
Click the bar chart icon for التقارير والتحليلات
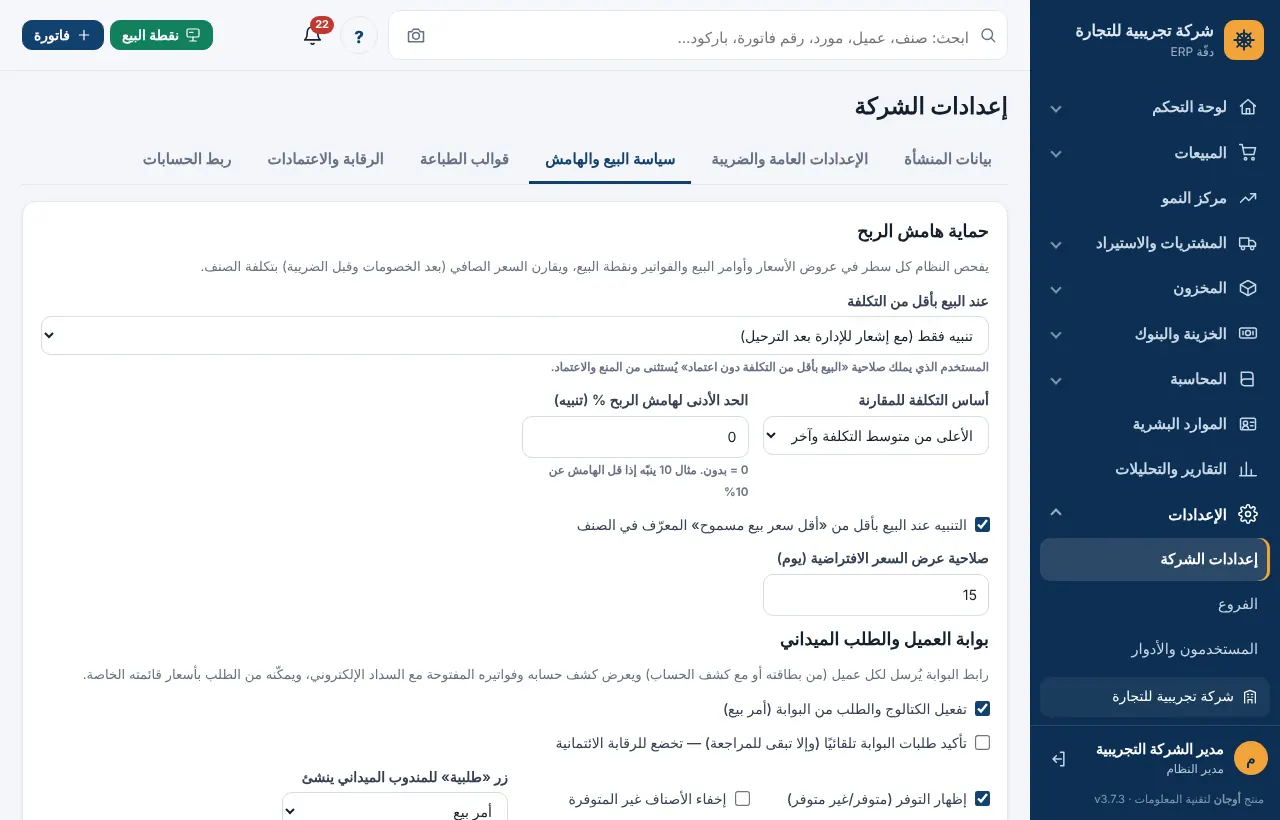point(1247,469)
